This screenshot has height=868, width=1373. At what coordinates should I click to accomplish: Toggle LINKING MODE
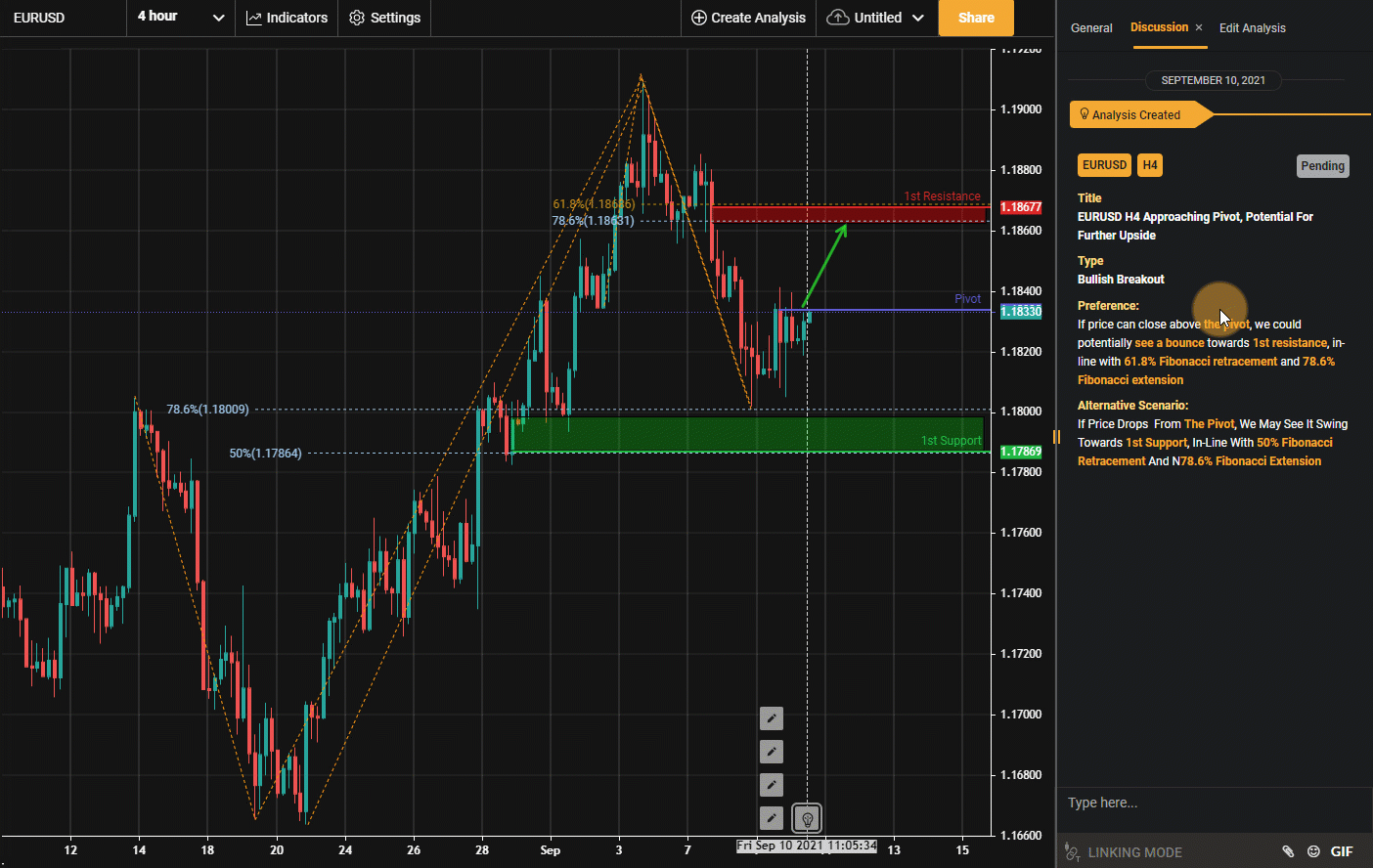click(1134, 852)
